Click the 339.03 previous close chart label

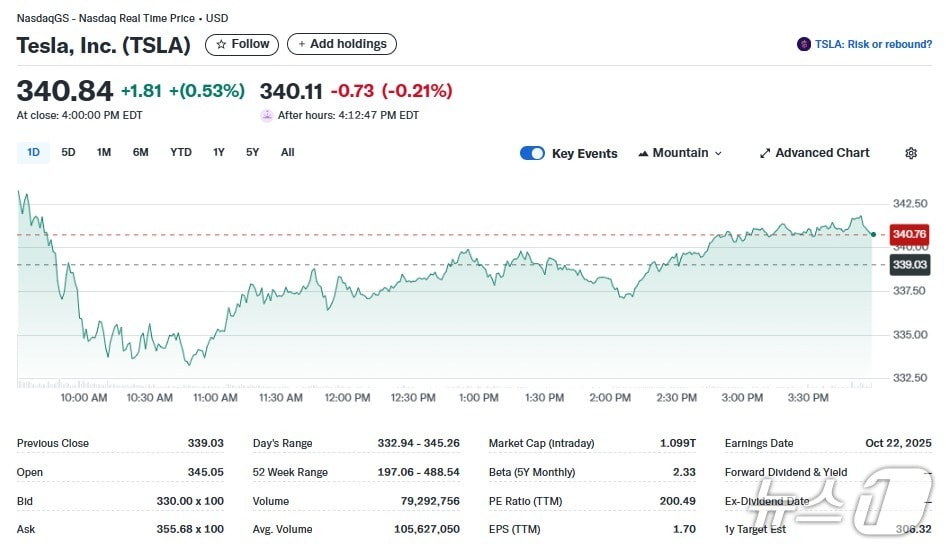(909, 265)
